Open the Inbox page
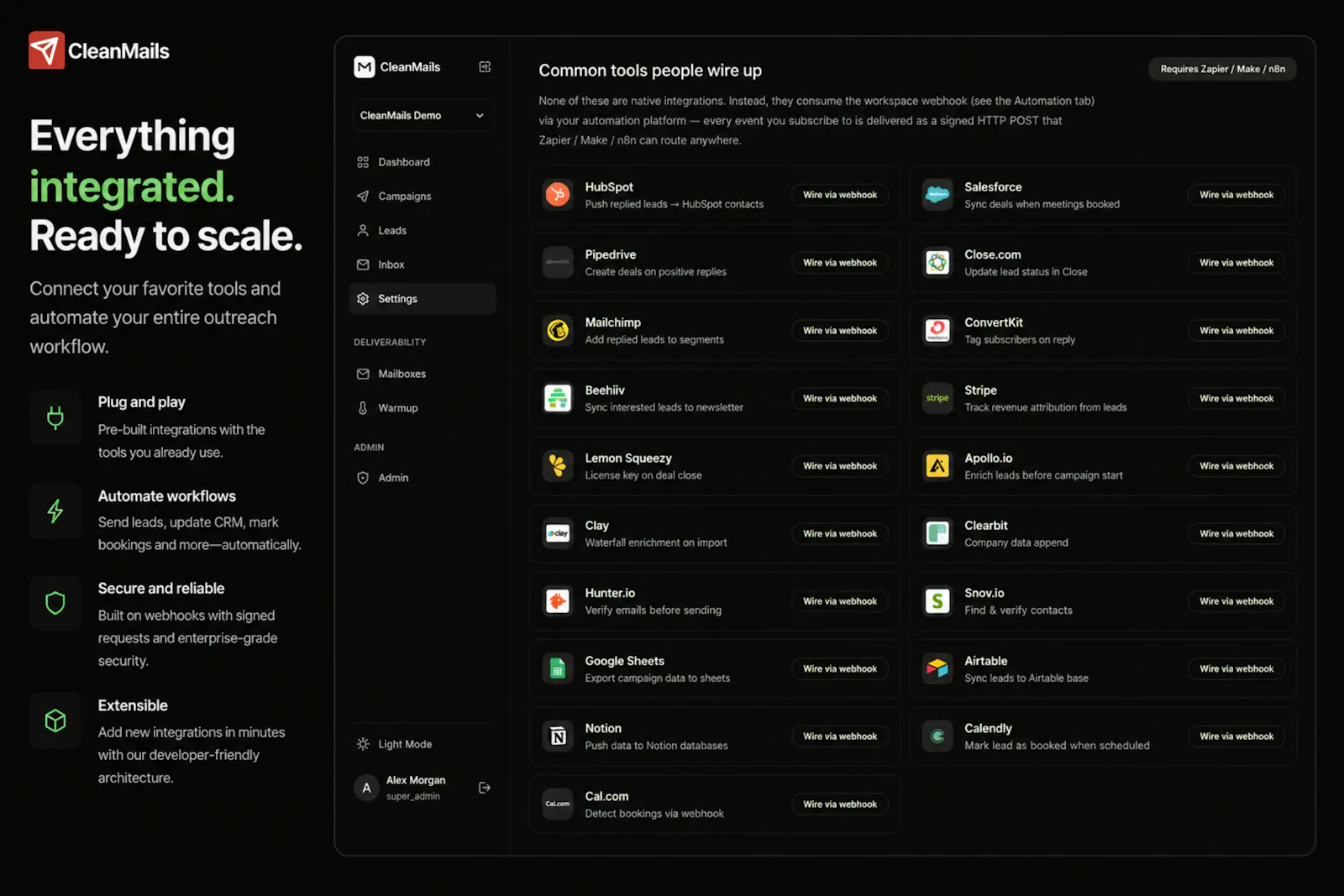 423,265
